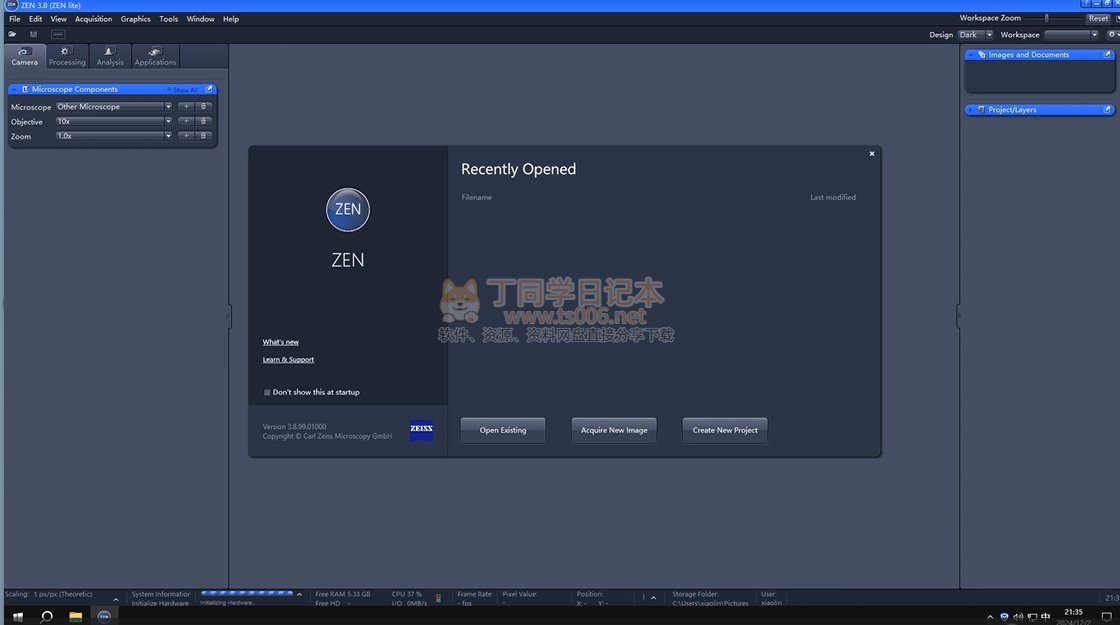
Task: Delete the Objective entry with trash icon
Action: pyautogui.click(x=204, y=121)
